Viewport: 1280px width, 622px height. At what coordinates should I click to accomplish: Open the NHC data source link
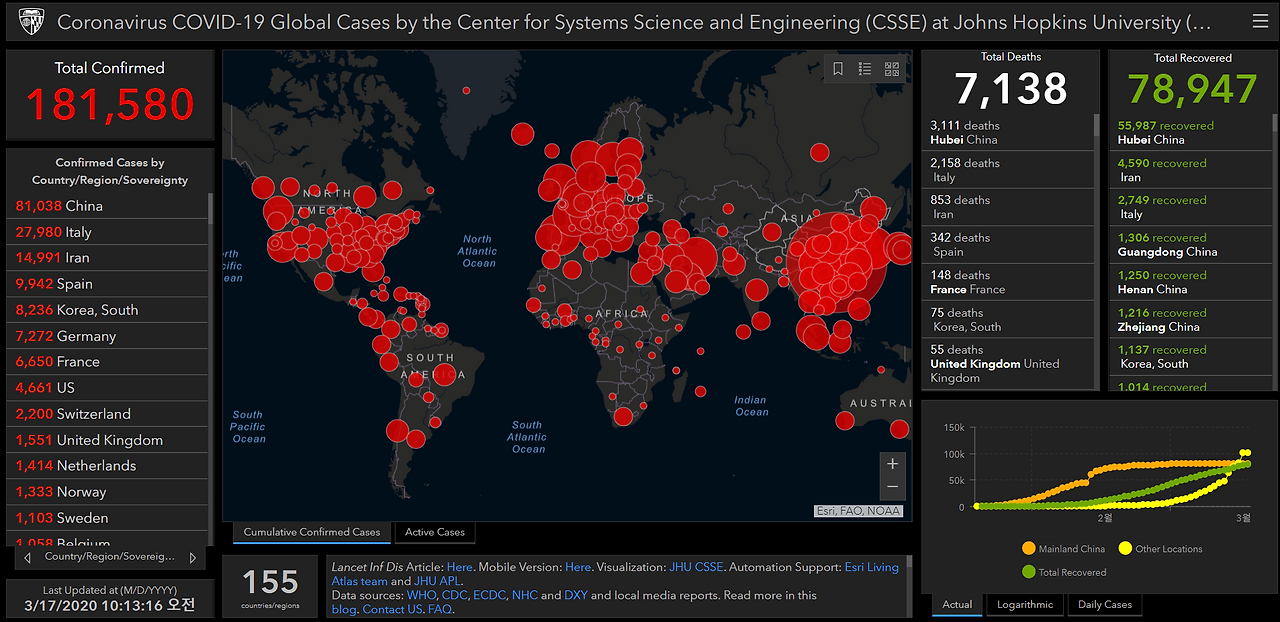(524, 595)
